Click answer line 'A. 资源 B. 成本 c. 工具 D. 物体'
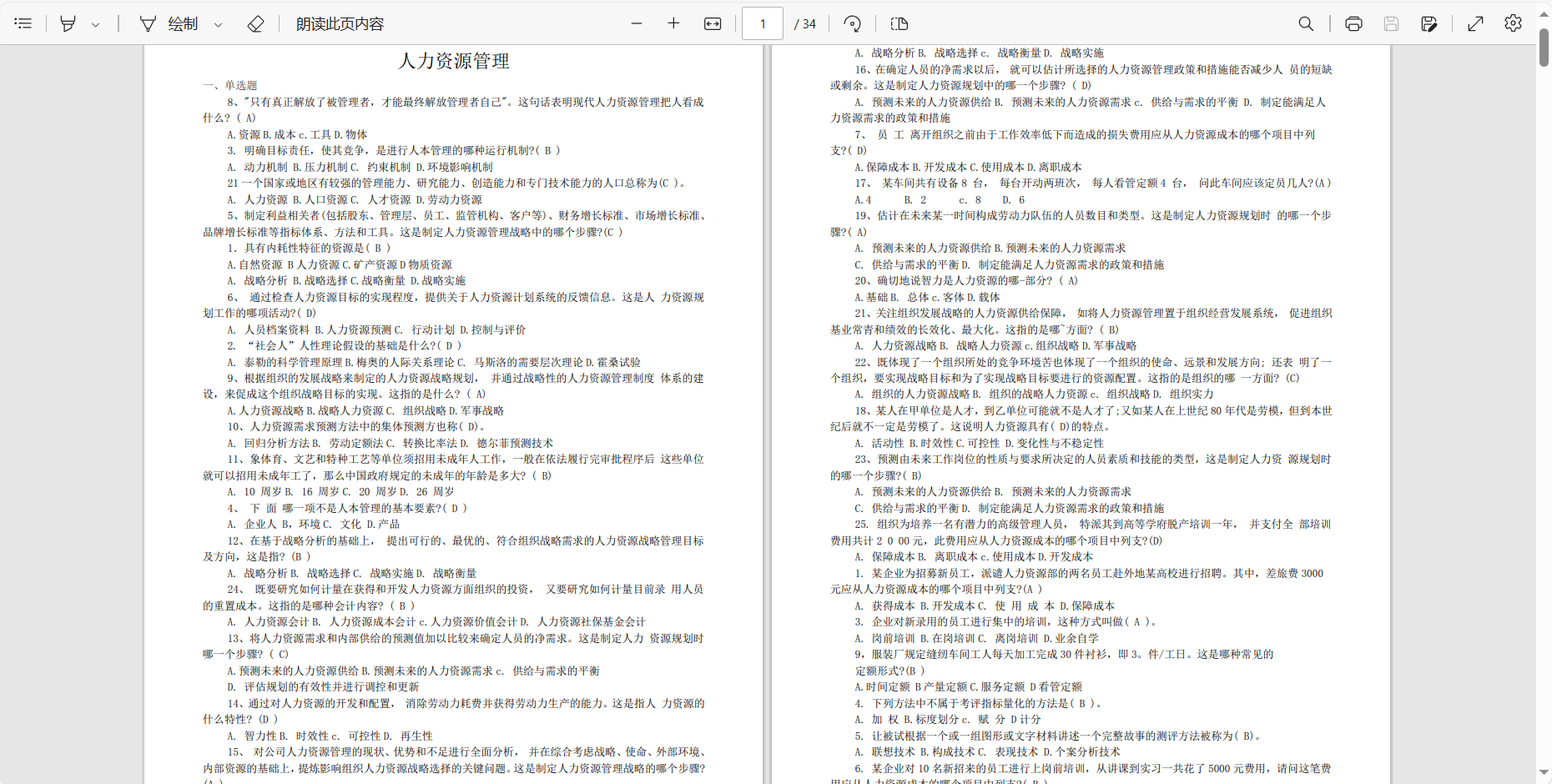 pyautogui.click(x=297, y=134)
